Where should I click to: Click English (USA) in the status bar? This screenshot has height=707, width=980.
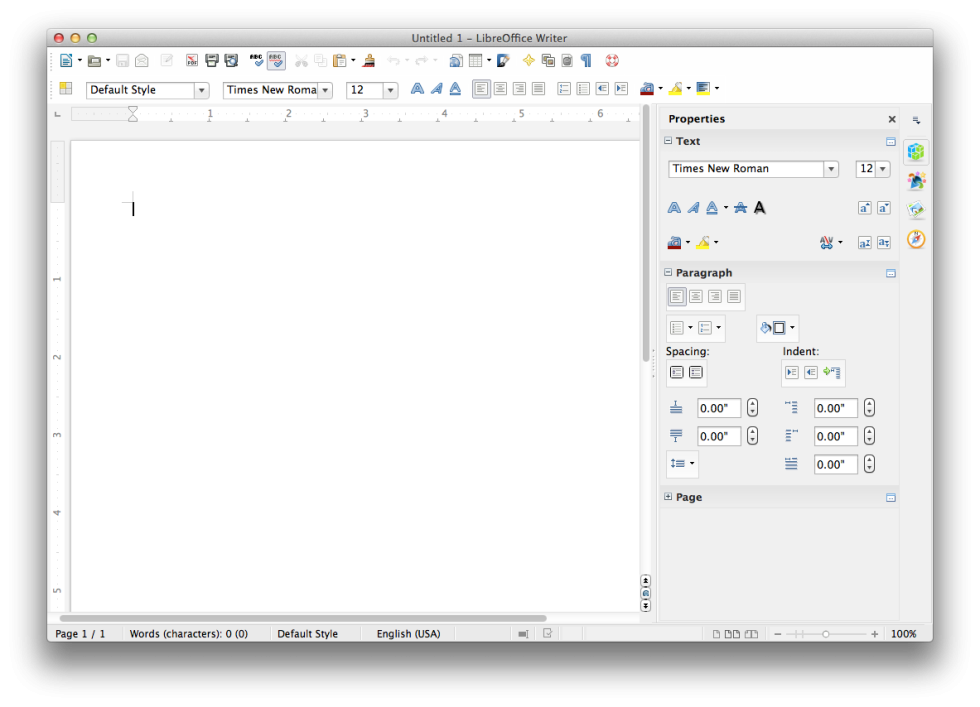tap(408, 633)
